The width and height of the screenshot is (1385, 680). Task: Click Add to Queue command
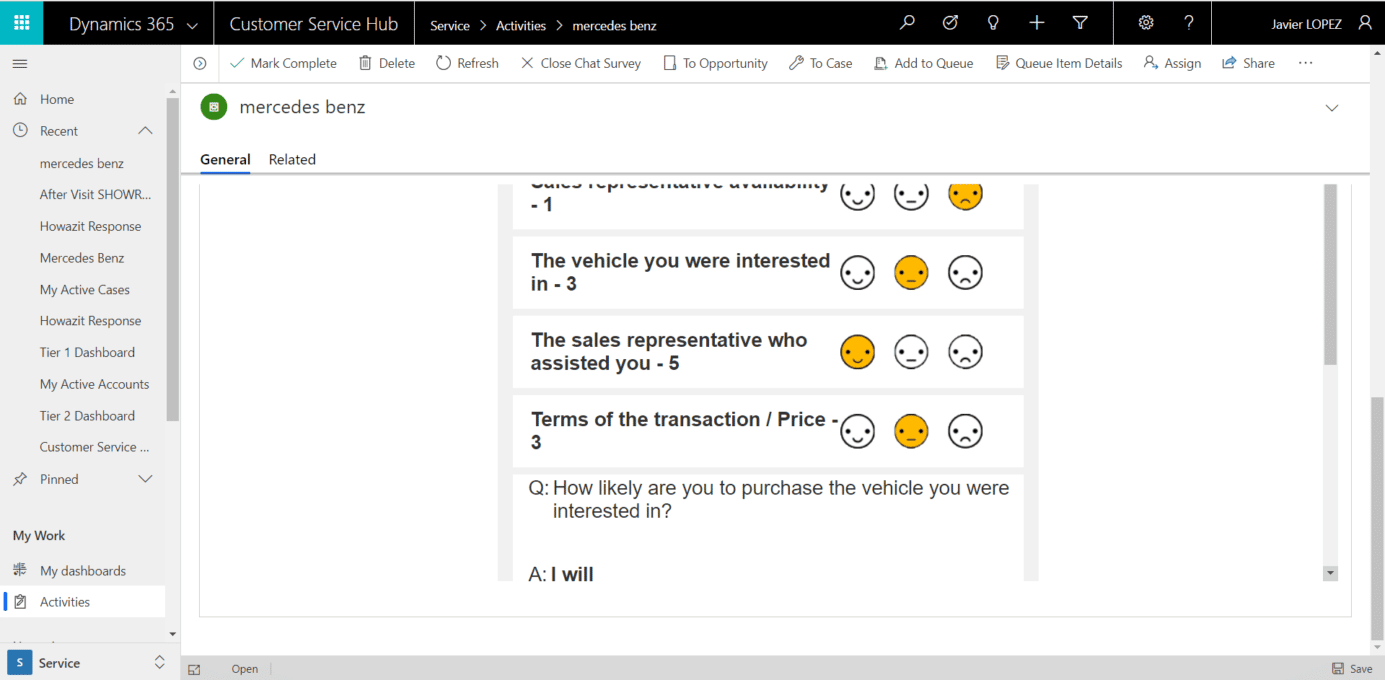[x=923, y=63]
